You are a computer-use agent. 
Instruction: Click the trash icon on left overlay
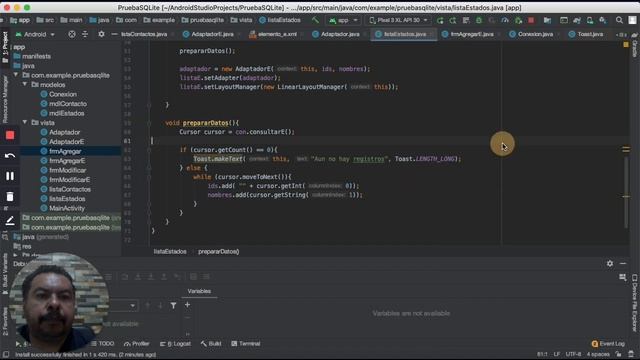[10, 196]
